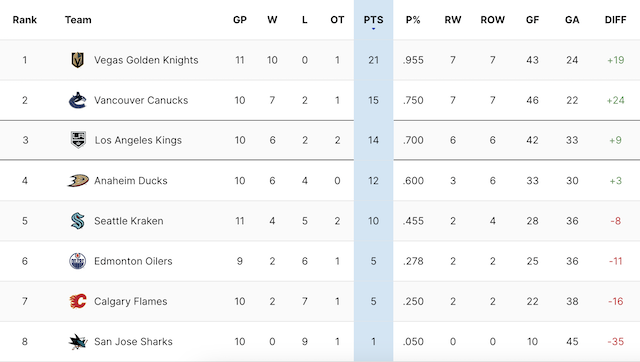Open the Vegas Golden Knights team link
Viewport: 640px width, 362px height.
(146, 60)
